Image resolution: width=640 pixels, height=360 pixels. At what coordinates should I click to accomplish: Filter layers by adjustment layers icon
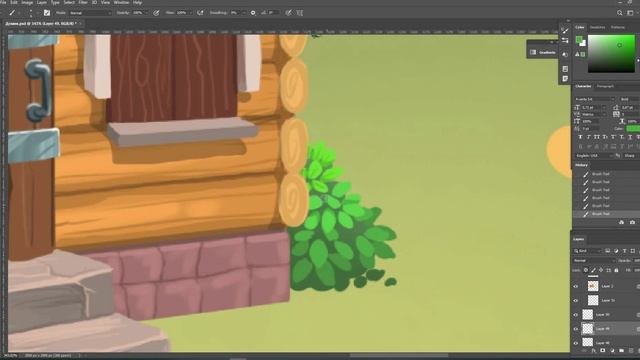coord(616,251)
